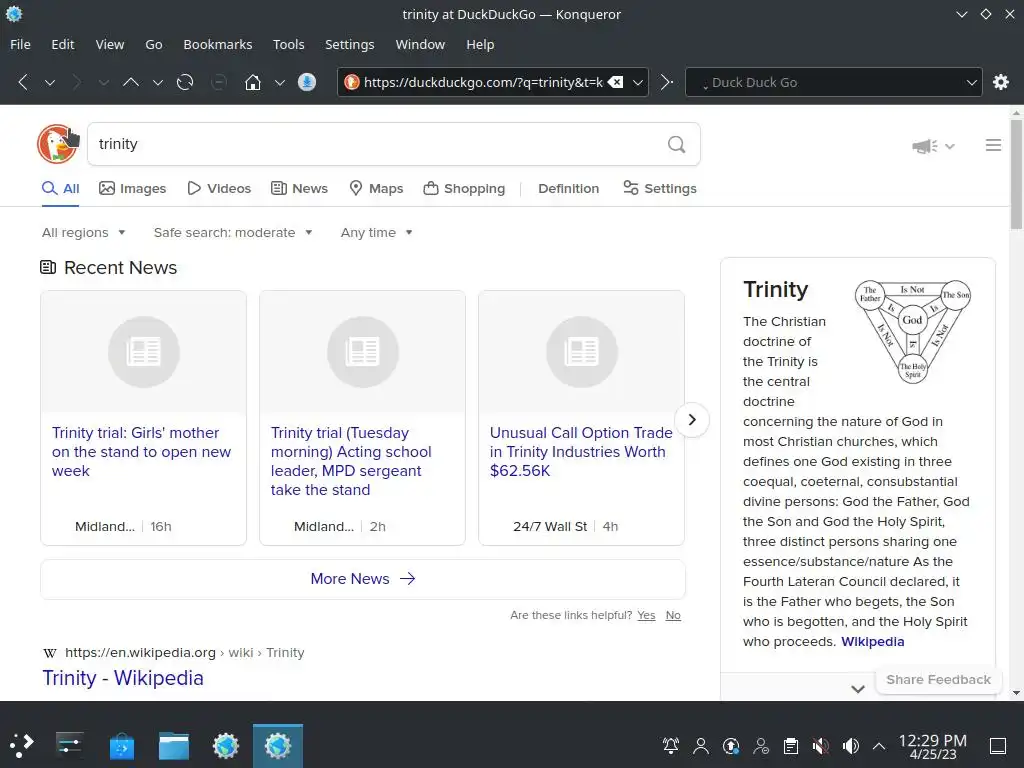Click No for links helpful
1024x768 pixels.
point(673,615)
